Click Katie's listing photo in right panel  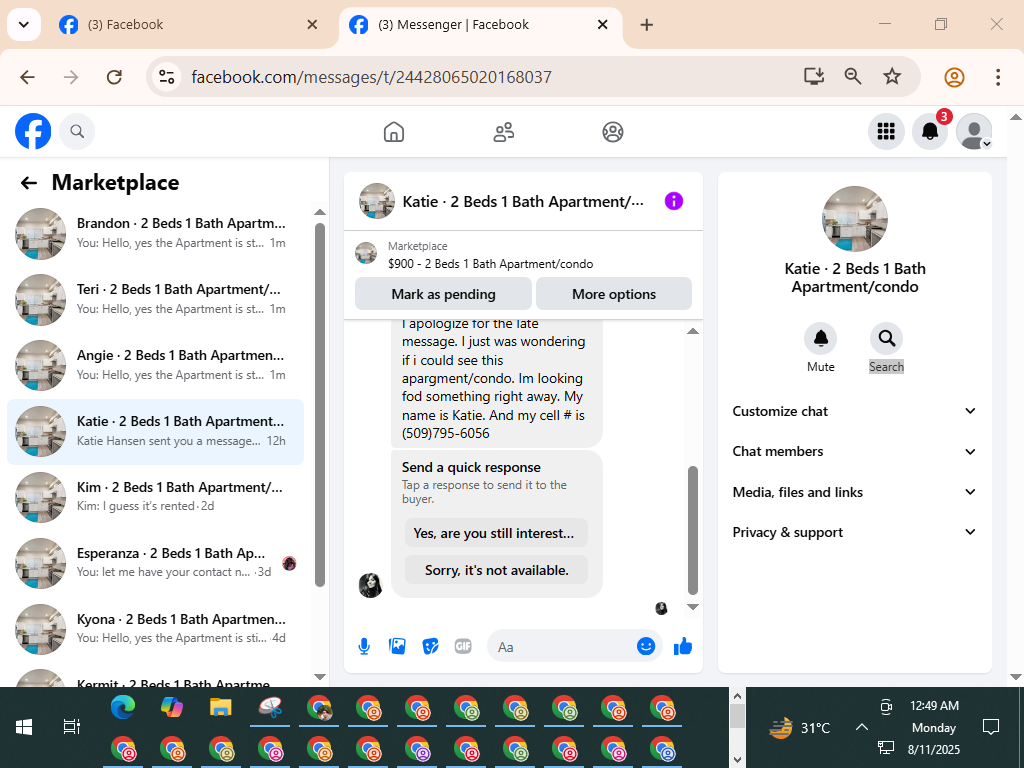[x=854, y=219]
